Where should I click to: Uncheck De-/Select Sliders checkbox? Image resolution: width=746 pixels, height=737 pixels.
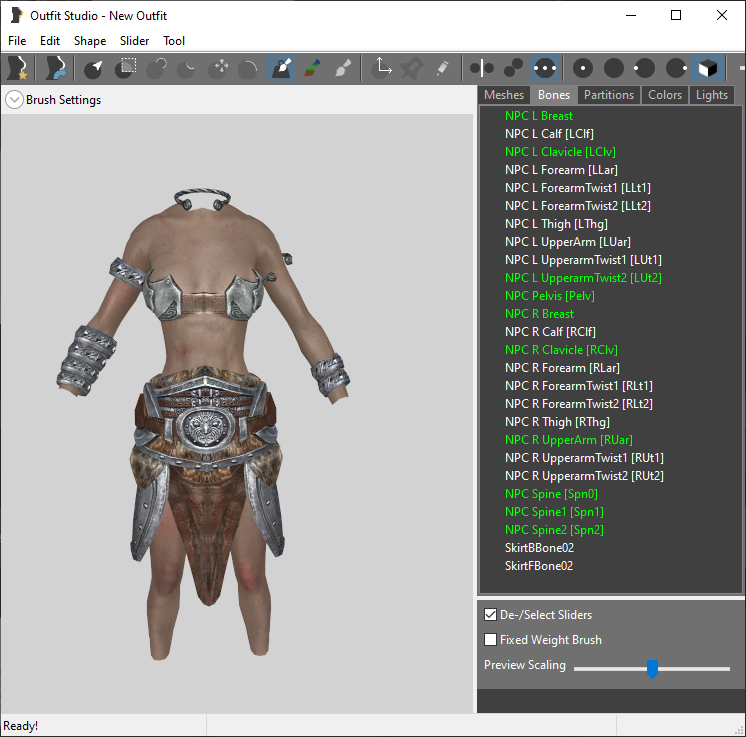pyautogui.click(x=490, y=615)
